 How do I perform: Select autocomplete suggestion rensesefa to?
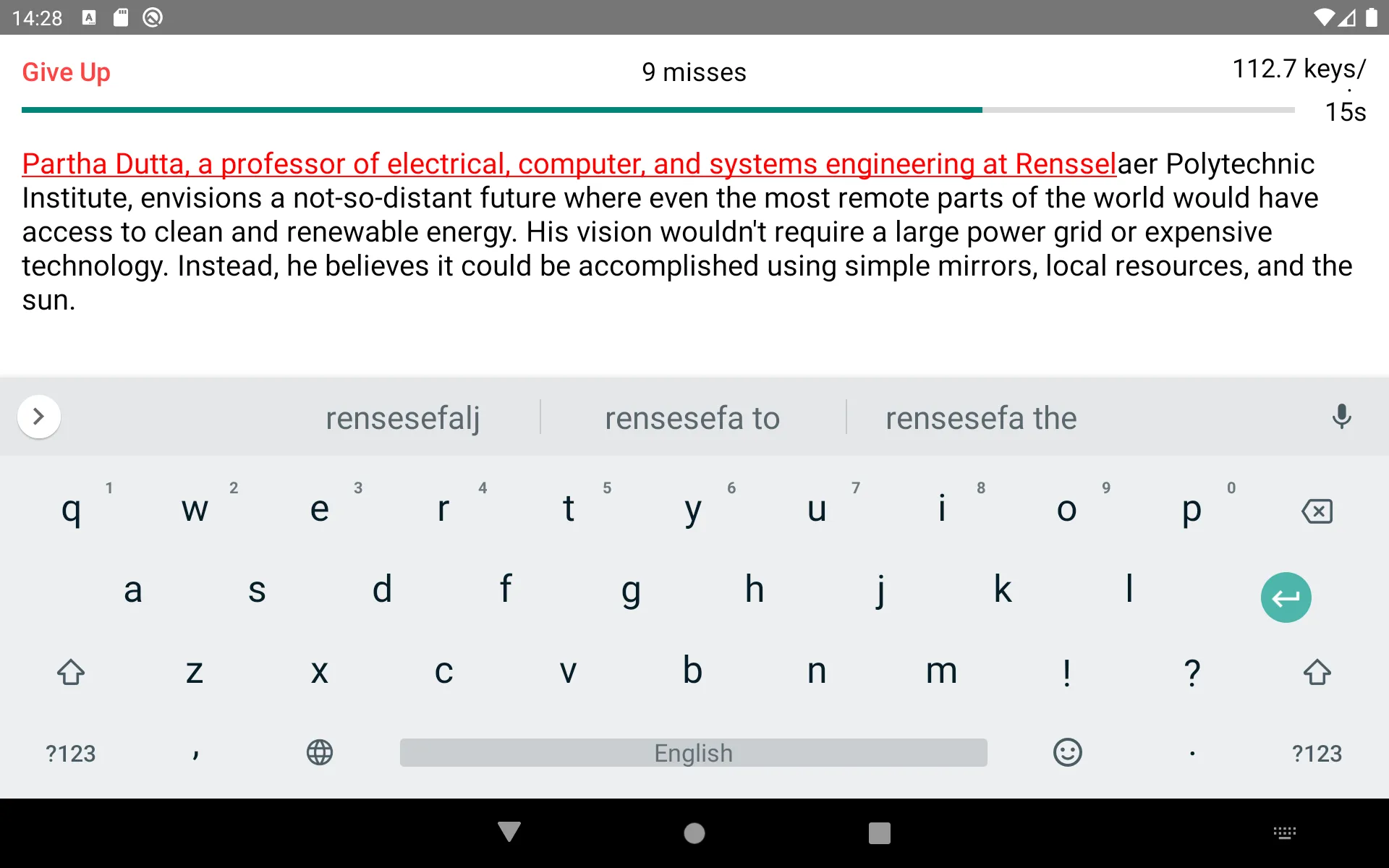pyautogui.click(x=694, y=418)
